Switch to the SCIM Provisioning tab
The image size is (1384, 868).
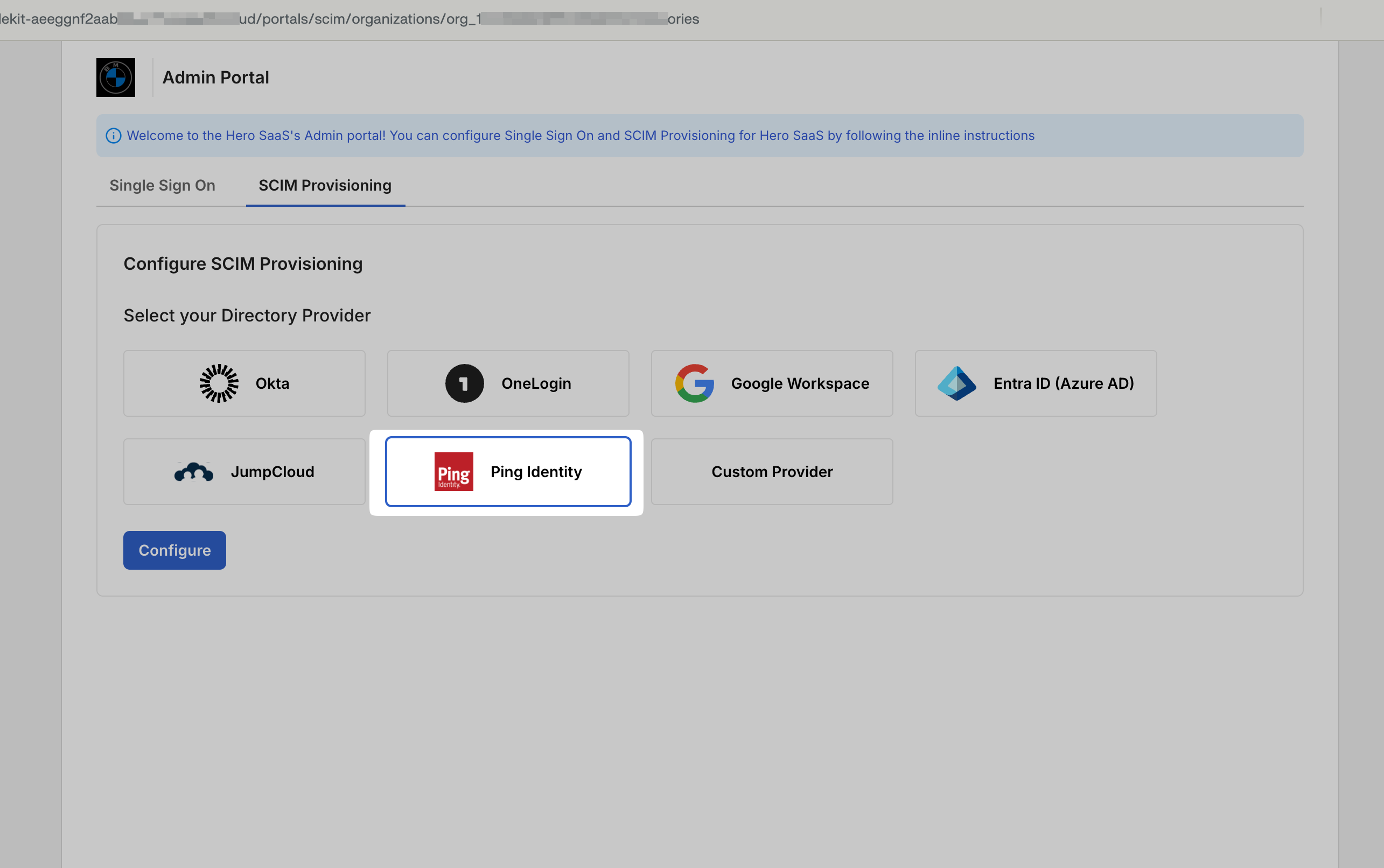pos(324,185)
